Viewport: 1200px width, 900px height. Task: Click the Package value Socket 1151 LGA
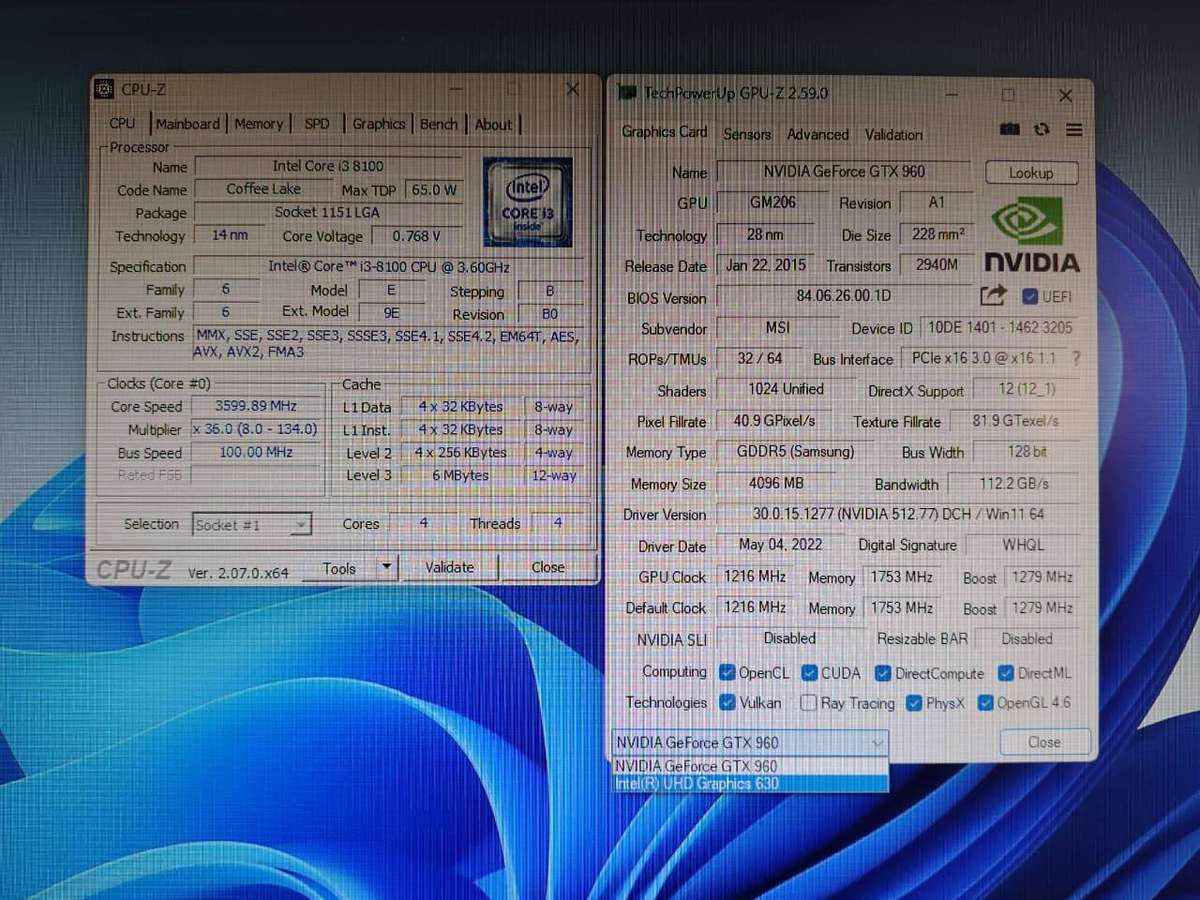[327, 212]
